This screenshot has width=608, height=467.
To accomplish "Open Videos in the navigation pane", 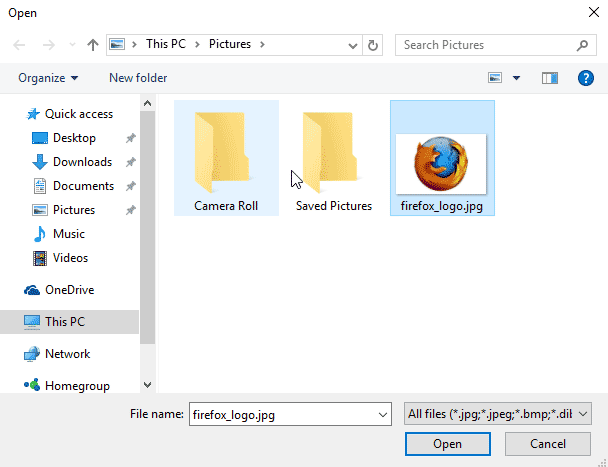I will coord(70,258).
